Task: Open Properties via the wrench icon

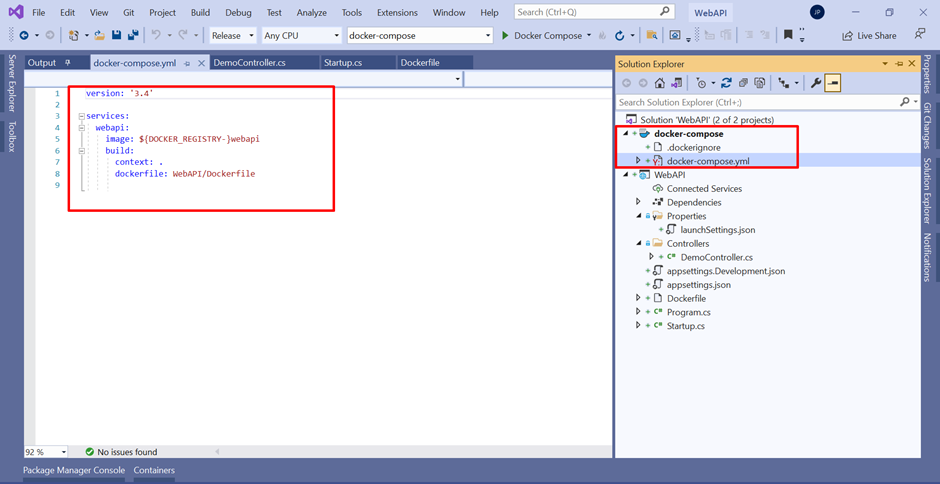Action: coord(815,83)
